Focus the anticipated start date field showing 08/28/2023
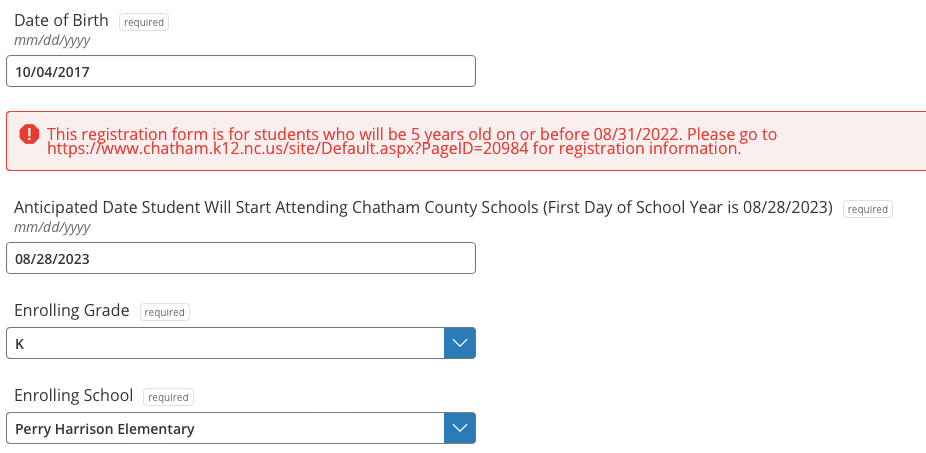The image size is (926, 453). pyautogui.click(x=240, y=259)
